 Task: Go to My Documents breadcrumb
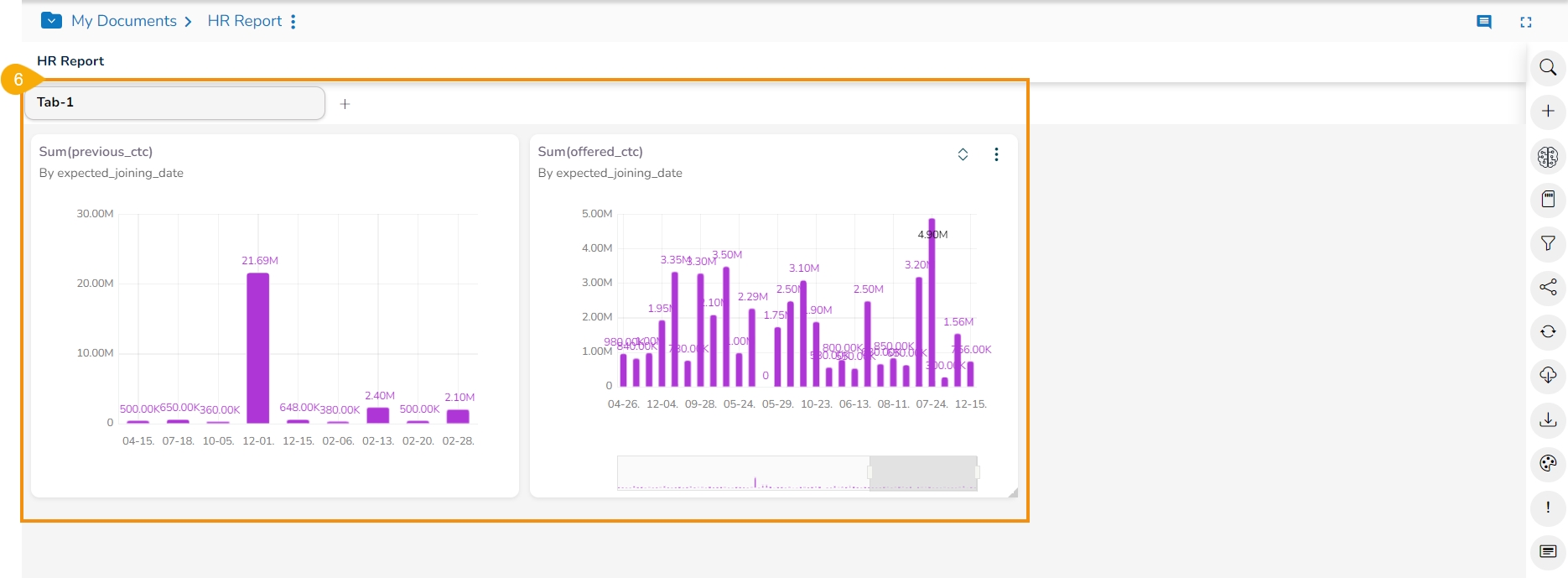coord(124,21)
